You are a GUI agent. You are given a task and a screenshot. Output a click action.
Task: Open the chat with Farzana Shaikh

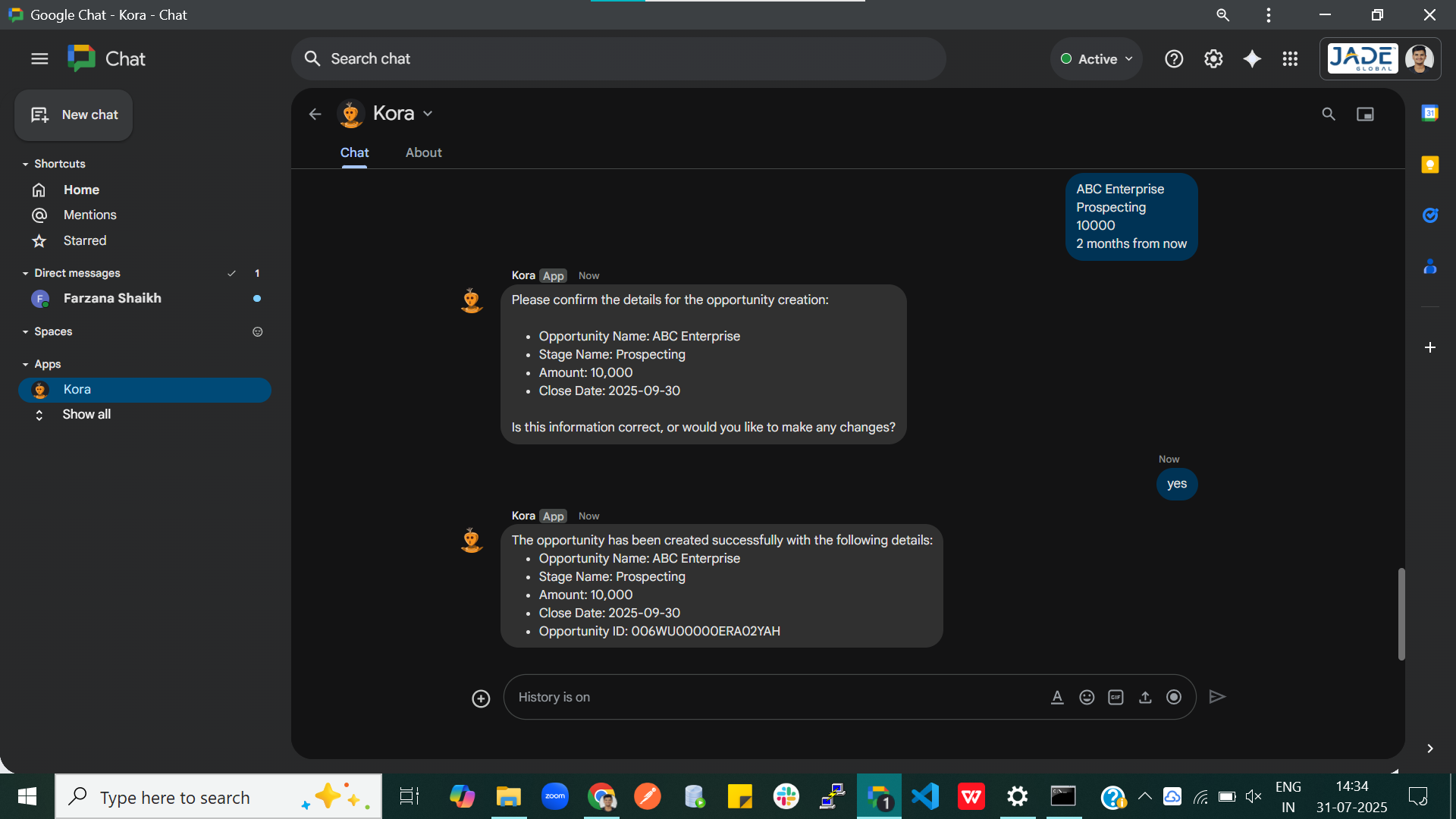(x=112, y=298)
